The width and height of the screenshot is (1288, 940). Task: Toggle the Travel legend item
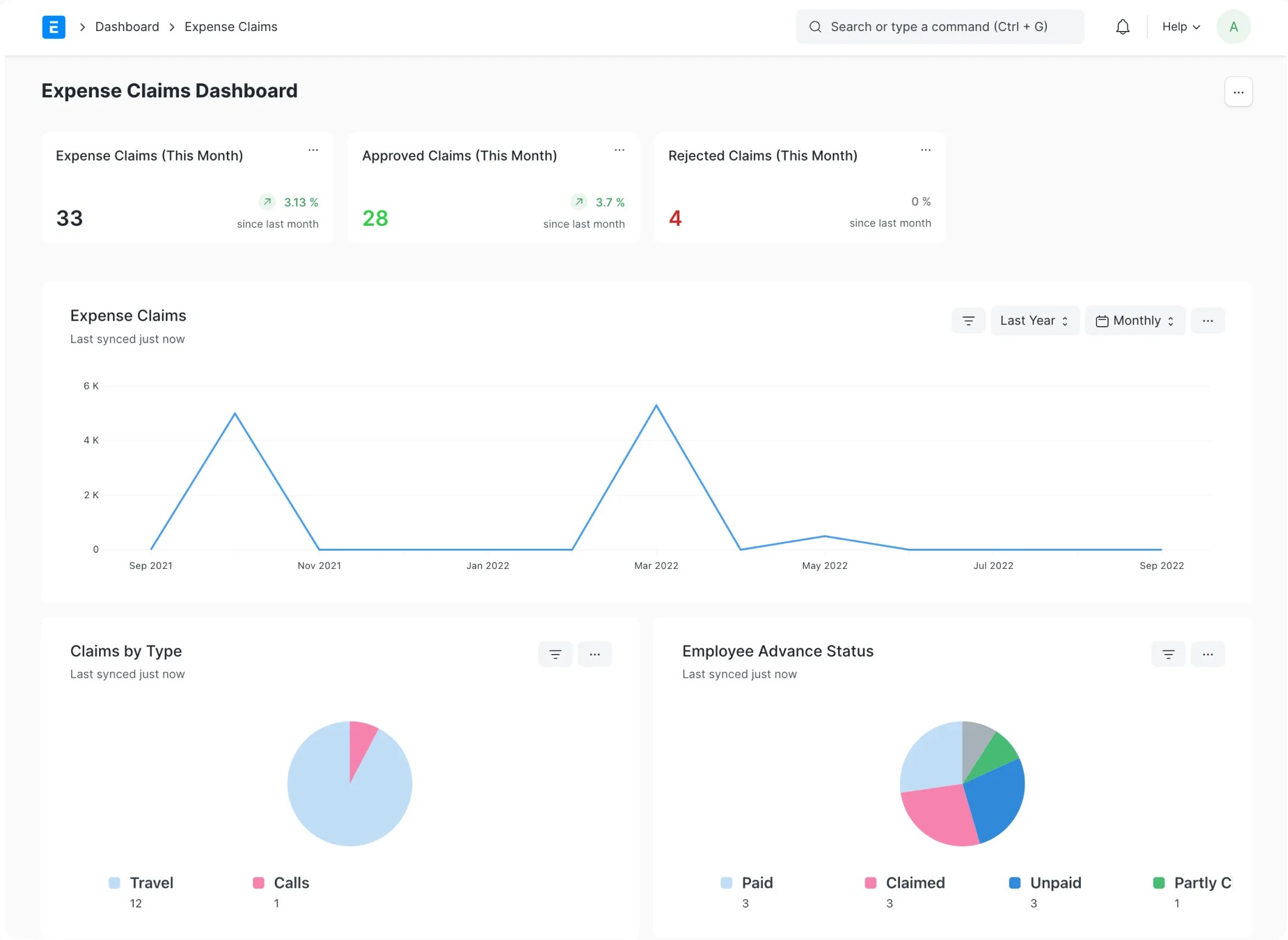point(151,883)
